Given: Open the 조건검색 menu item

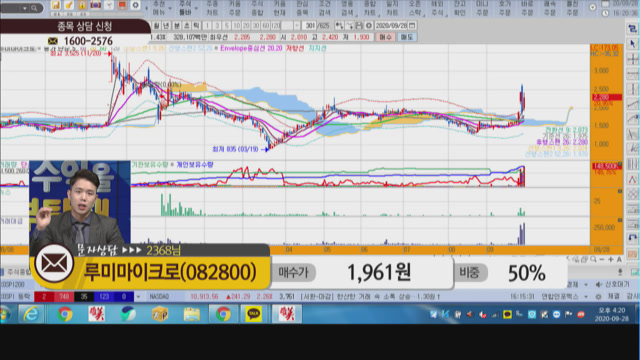Looking at the screenshot, I should 324,8.
